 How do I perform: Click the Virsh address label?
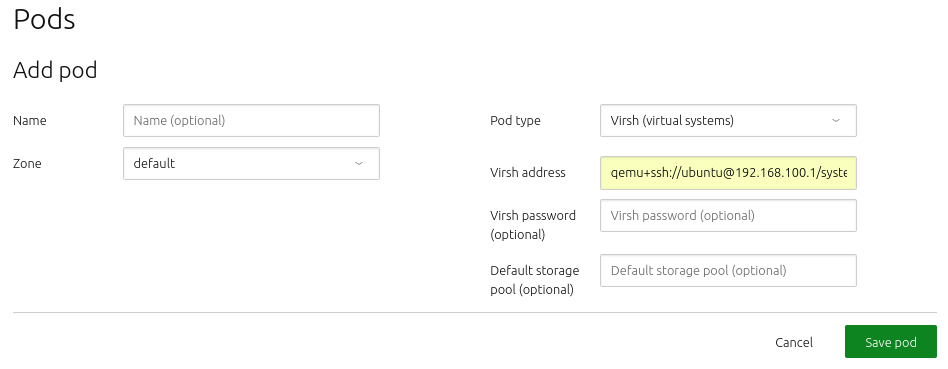coord(528,172)
